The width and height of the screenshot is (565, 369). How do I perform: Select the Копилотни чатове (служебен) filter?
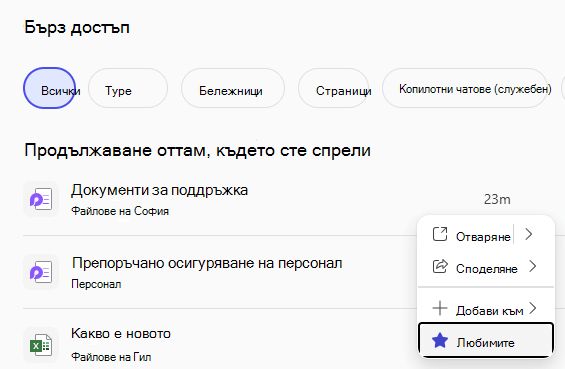465,88
